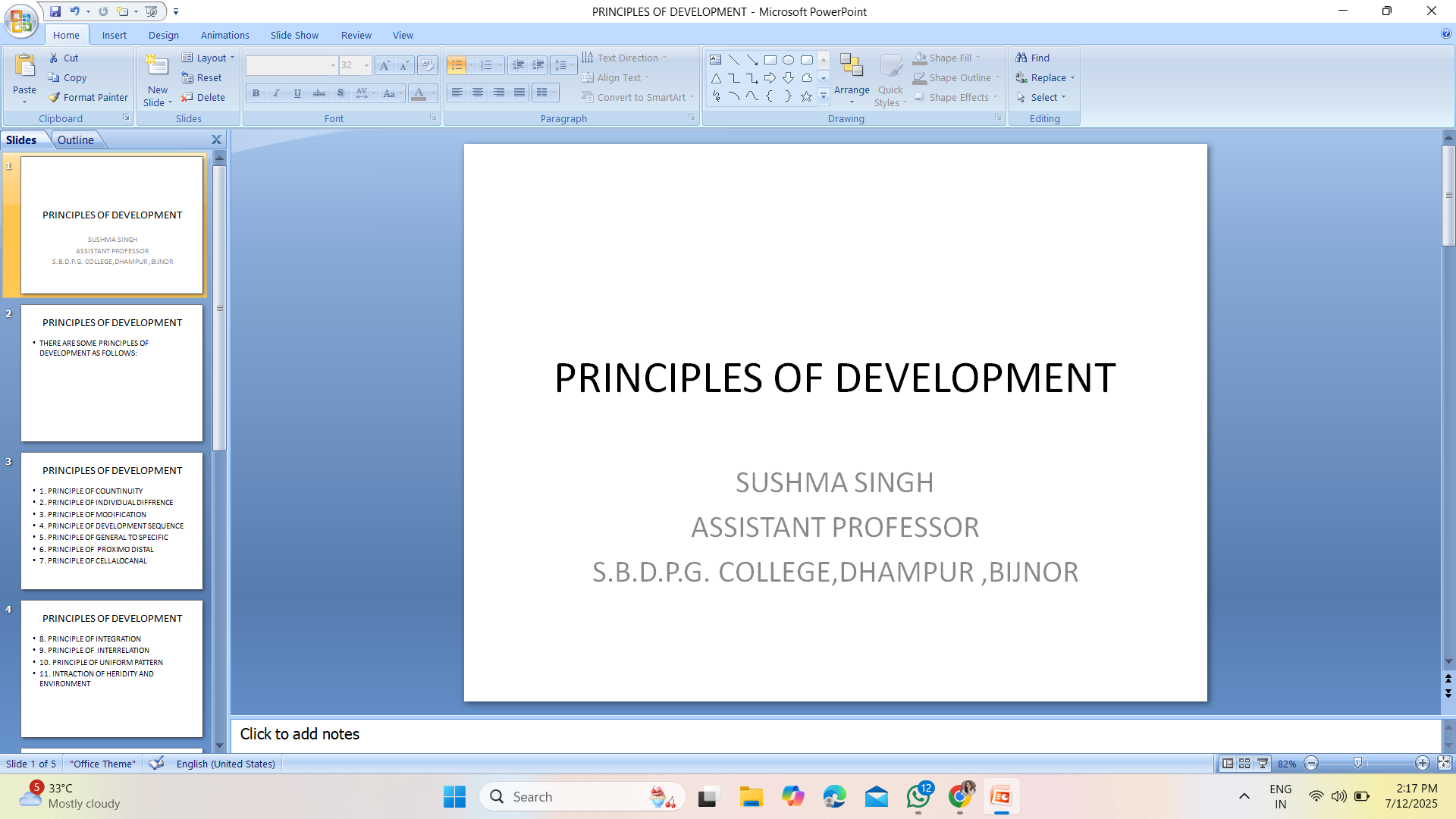The image size is (1456, 819).
Task: Insert a New Slide
Action: (x=158, y=80)
